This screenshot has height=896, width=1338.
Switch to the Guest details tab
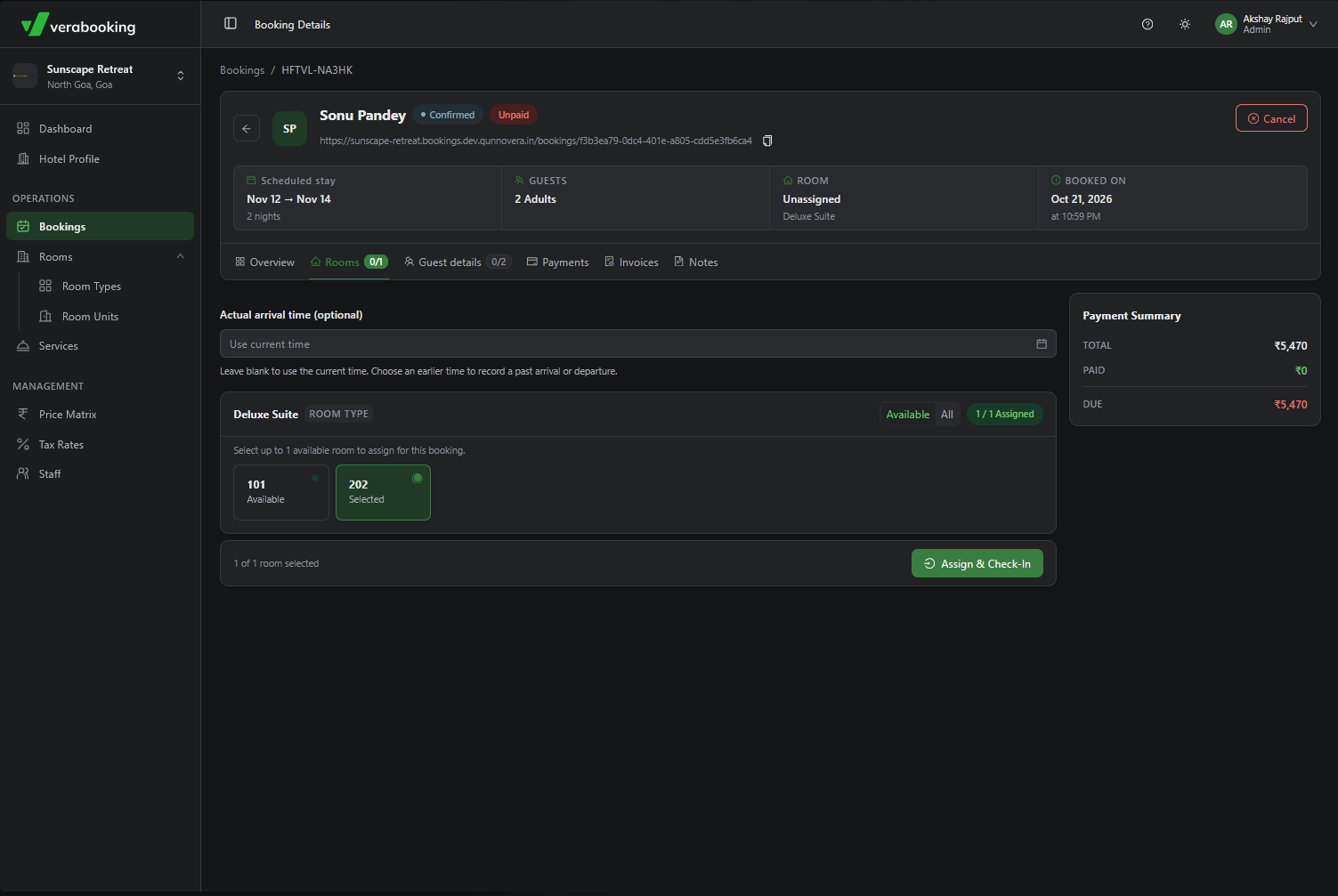tap(458, 262)
